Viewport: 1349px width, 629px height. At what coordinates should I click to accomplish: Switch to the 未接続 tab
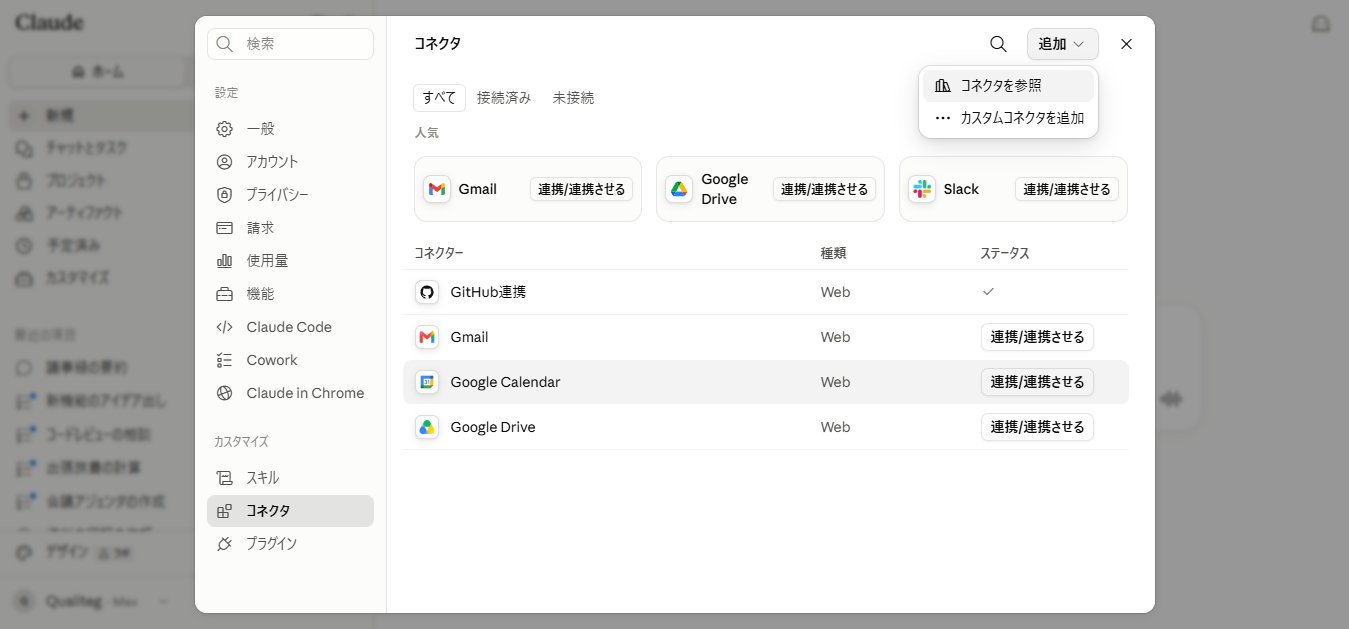tap(573, 98)
